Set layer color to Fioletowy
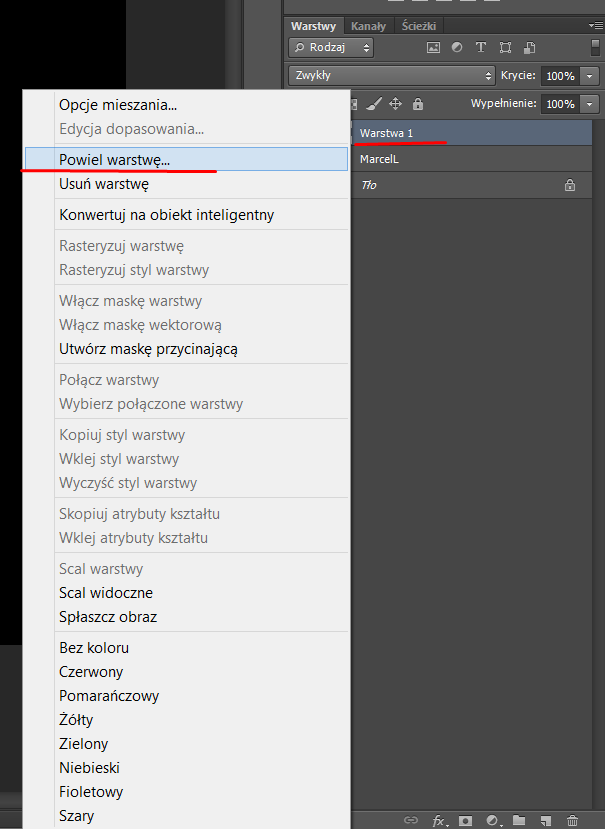Image resolution: width=605 pixels, height=829 pixels. (186, 792)
